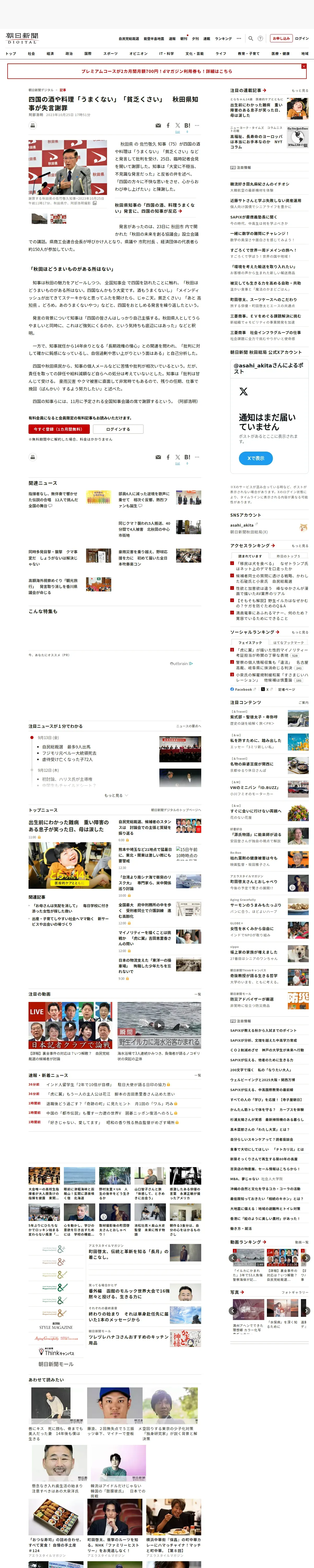The width and height of the screenshot is (314, 1568).
Task: Share on Facebook icon below the headline
Action: click(x=168, y=125)
